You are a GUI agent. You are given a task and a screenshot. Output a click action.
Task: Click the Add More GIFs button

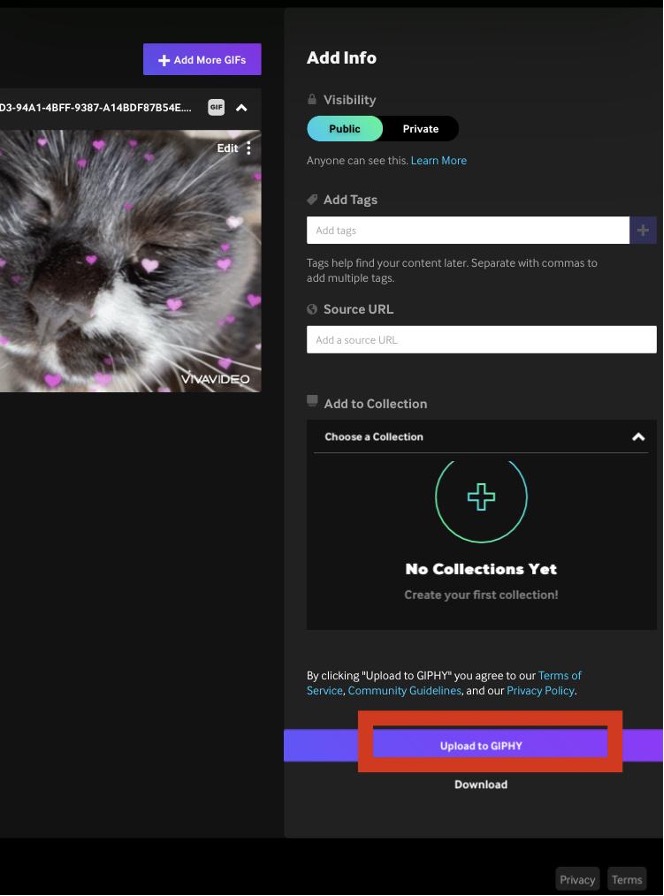click(202, 60)
